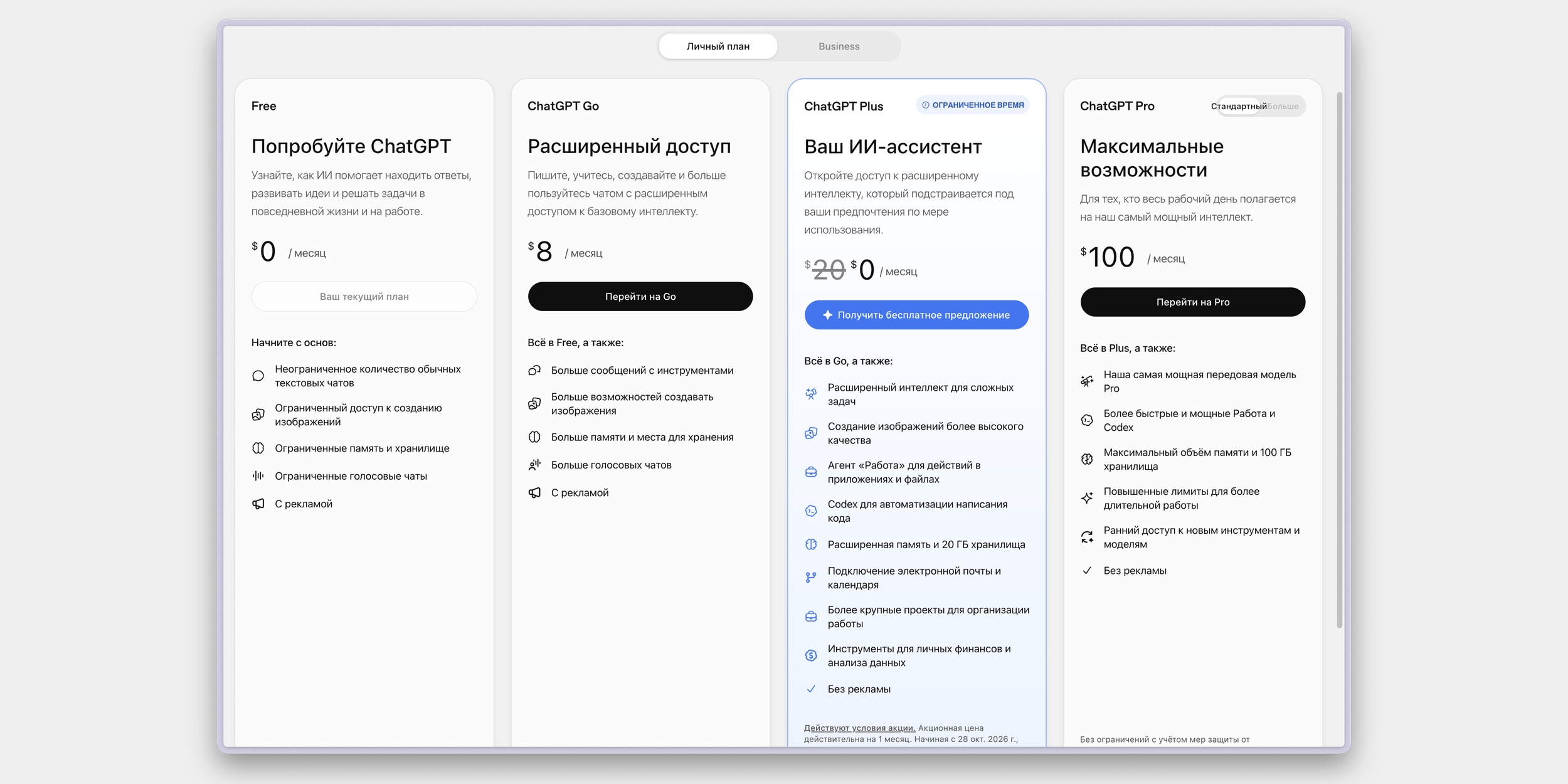Click the brain icon beside Максимальный объём памяти
Screen dimensions: 1568x784
click(1087, 458)
